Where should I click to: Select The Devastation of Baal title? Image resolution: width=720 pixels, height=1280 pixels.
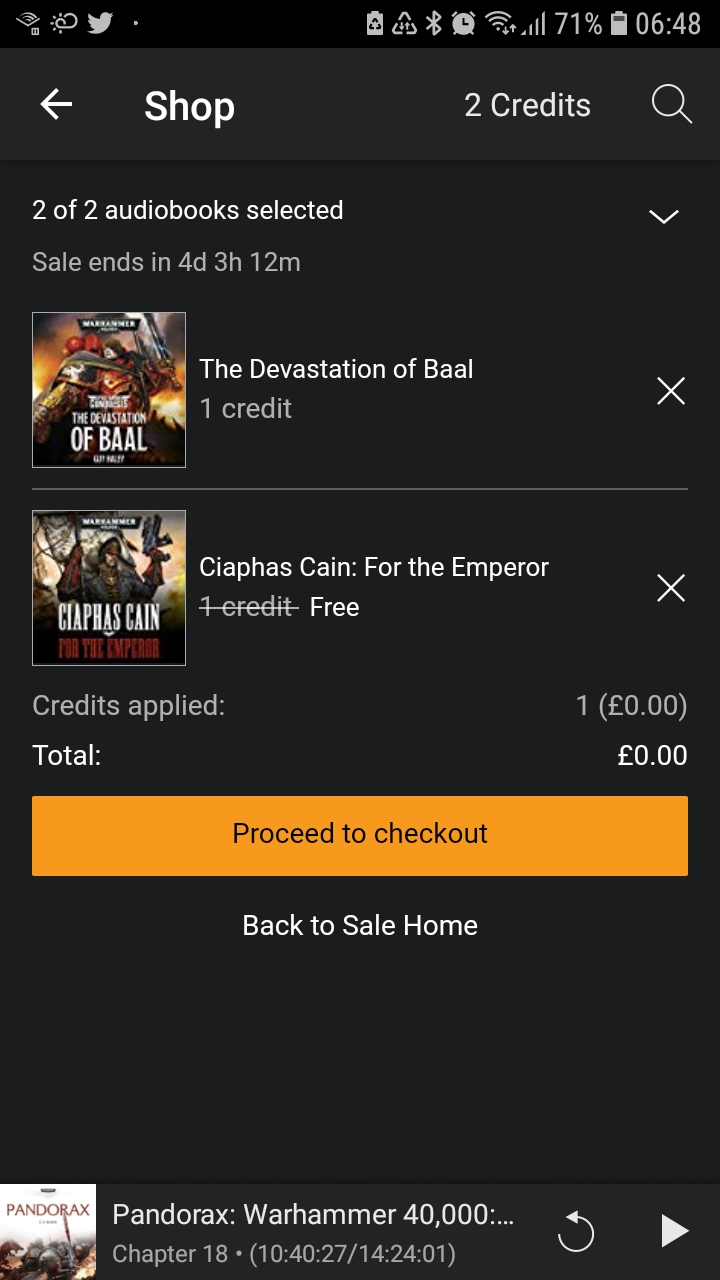click(x=336, y=369)
